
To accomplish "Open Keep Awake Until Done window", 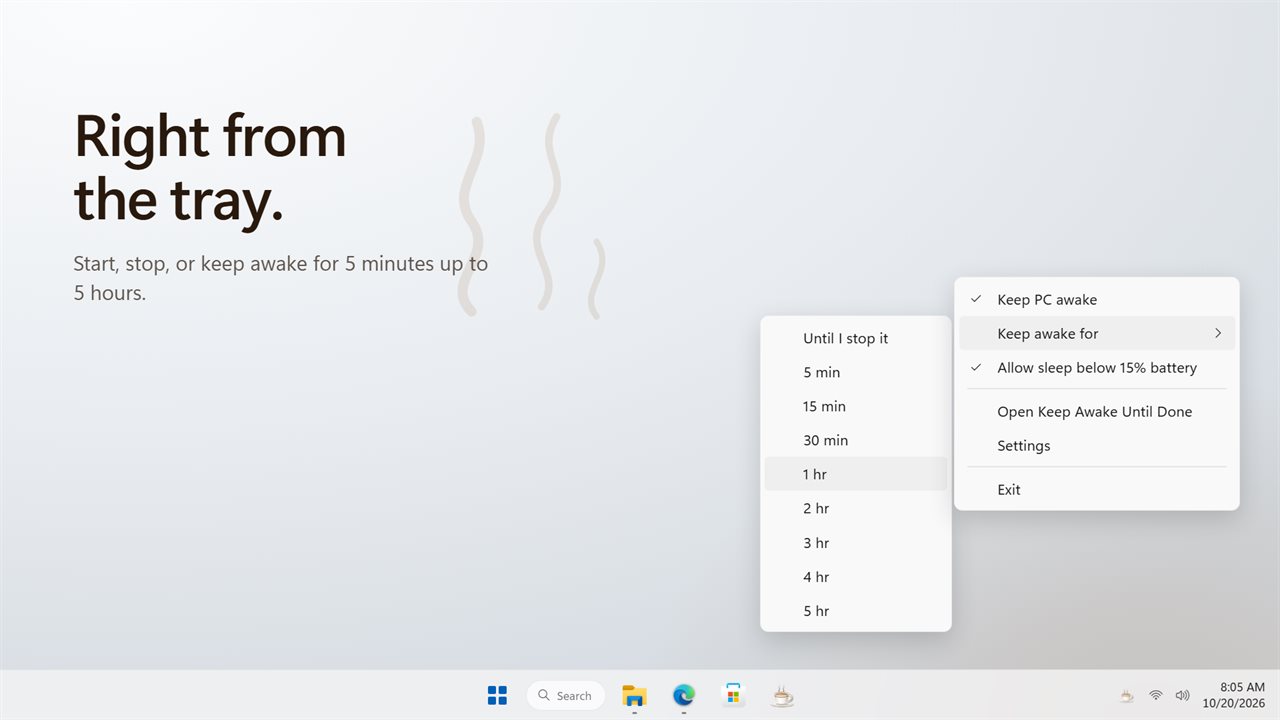I will (1097, 411).
